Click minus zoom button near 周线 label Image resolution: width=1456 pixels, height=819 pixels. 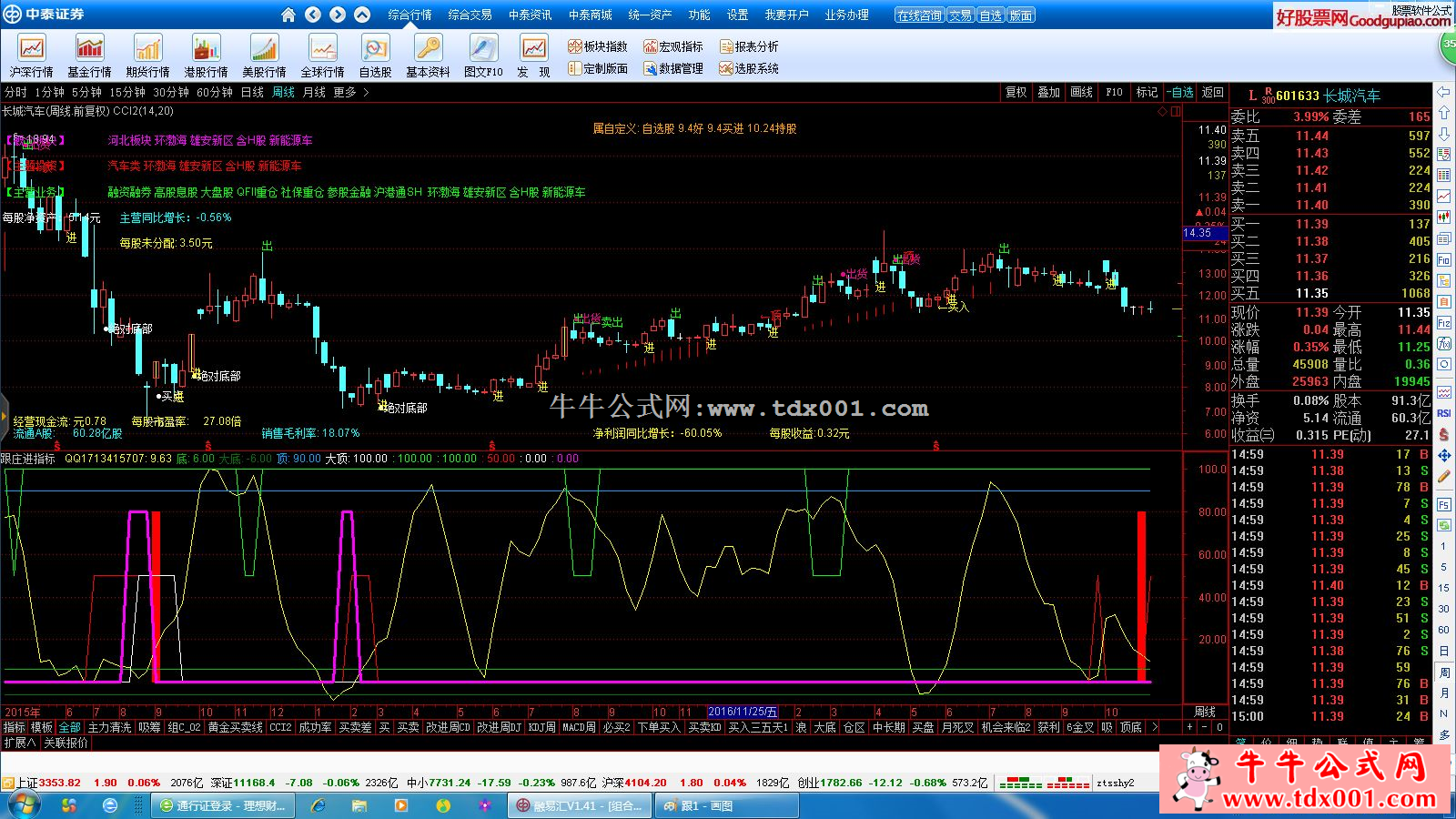pos(1204,727)
